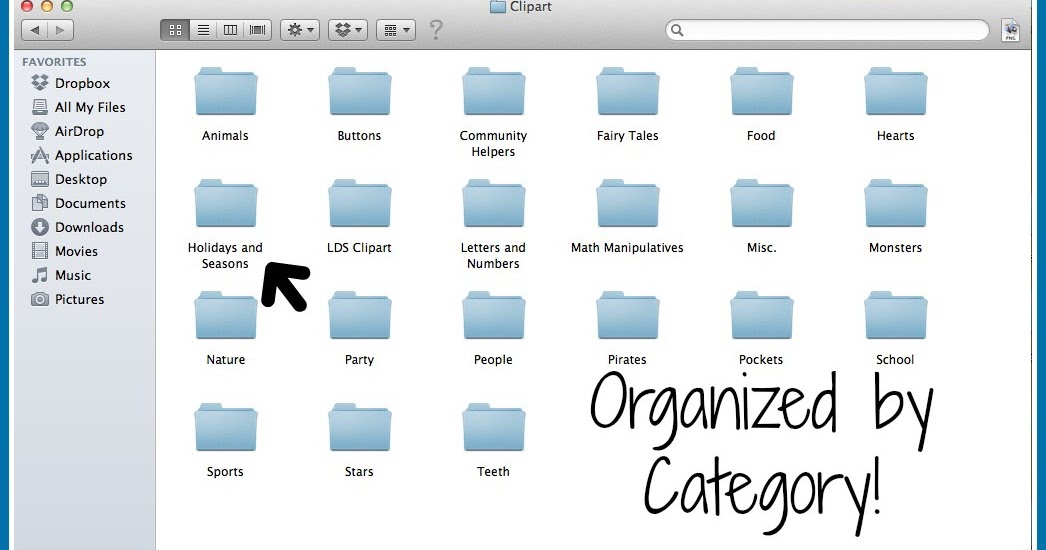Select the People folder
Viewport: 1046px width, 550px height.
[494, 316]
